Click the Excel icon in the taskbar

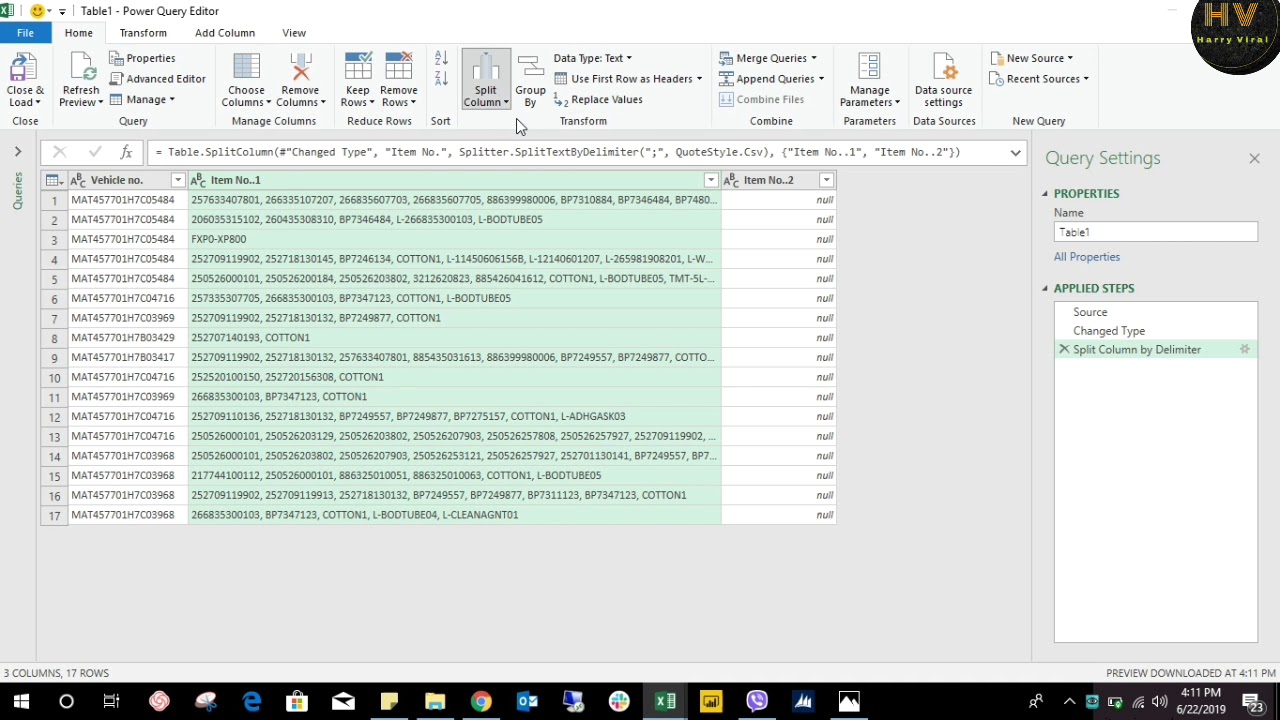point(665,702)
